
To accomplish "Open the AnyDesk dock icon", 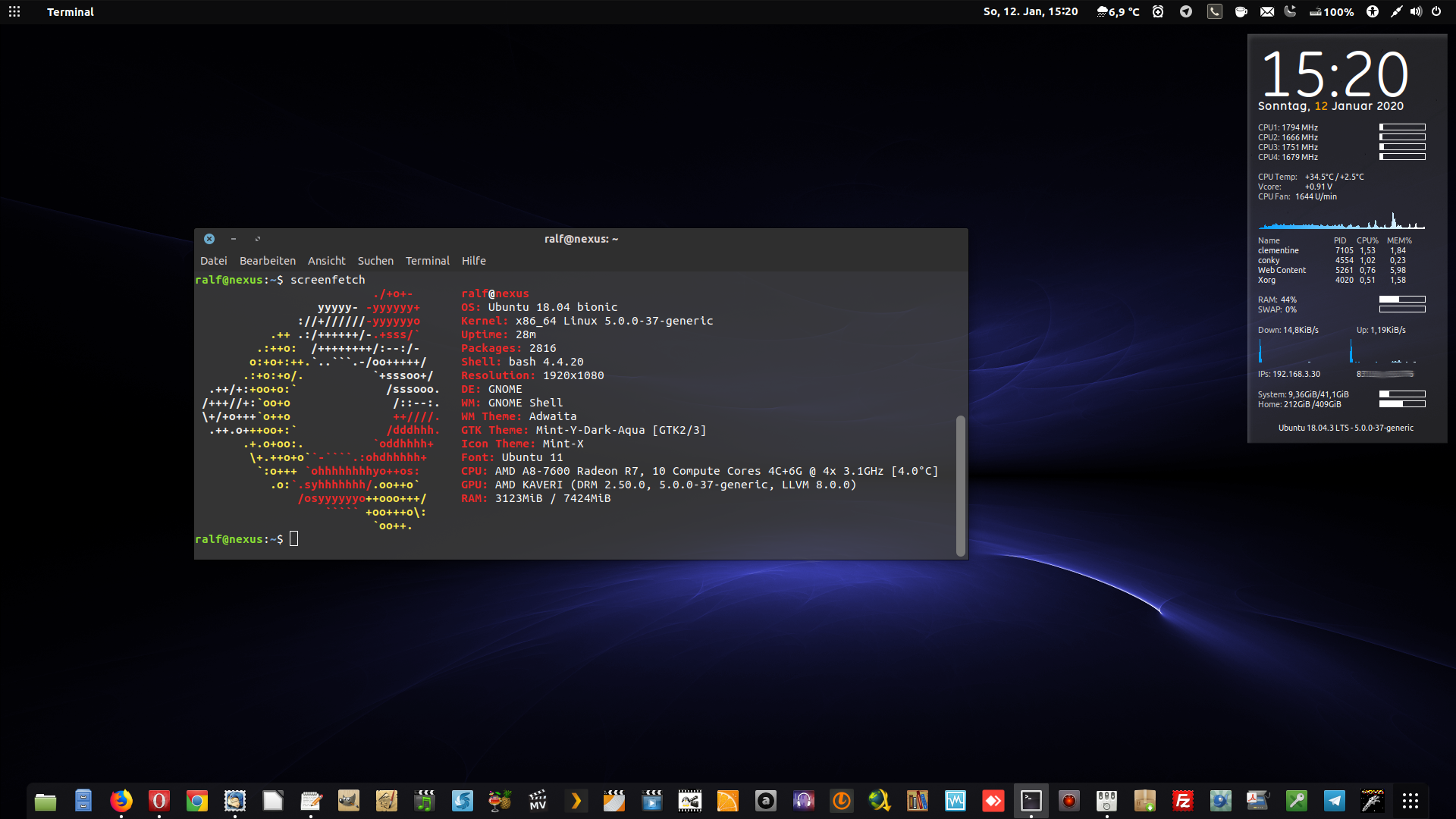I will (993, 801).
